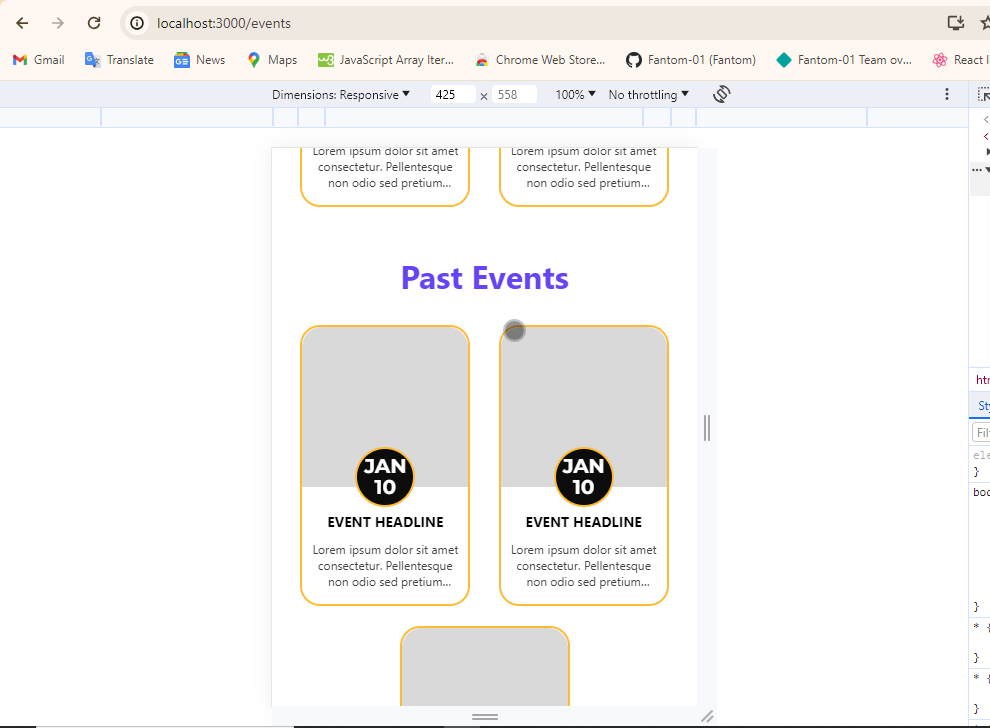
Task: Open the Gmail bookmark
Action: coord(39,60)
